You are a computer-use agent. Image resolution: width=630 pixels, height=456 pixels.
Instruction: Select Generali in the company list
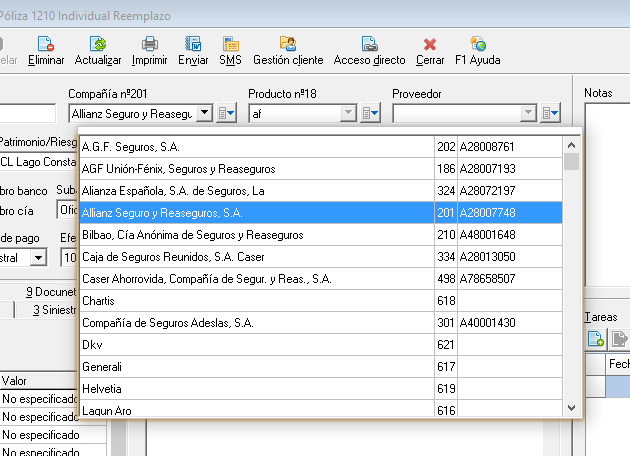pos(321,367)
